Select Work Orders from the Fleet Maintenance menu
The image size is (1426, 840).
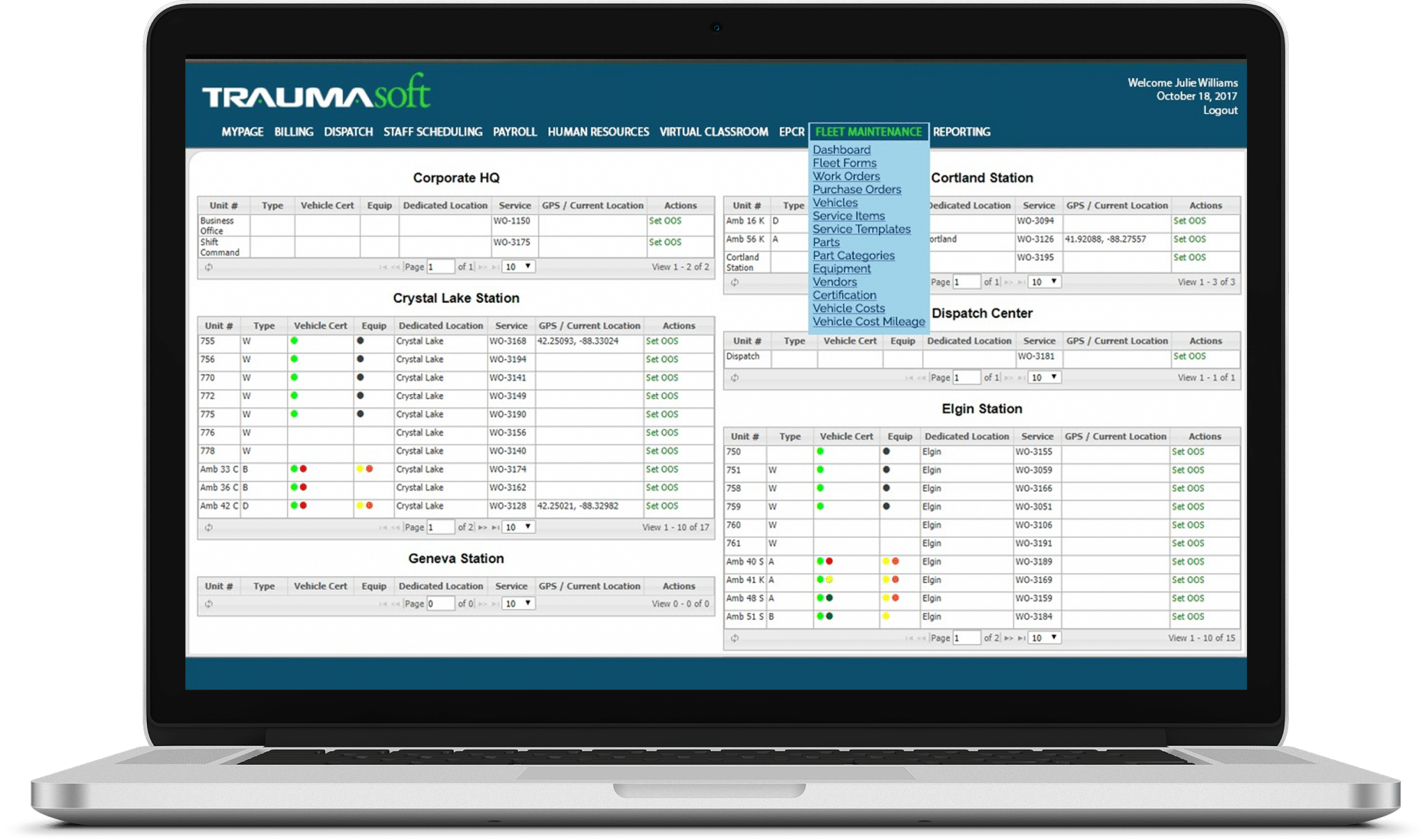click(846, 176)
